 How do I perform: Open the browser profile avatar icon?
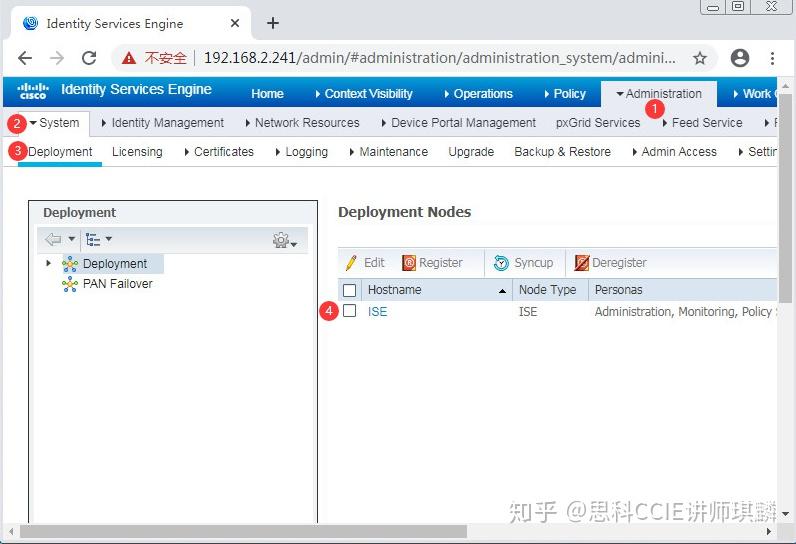740,58
